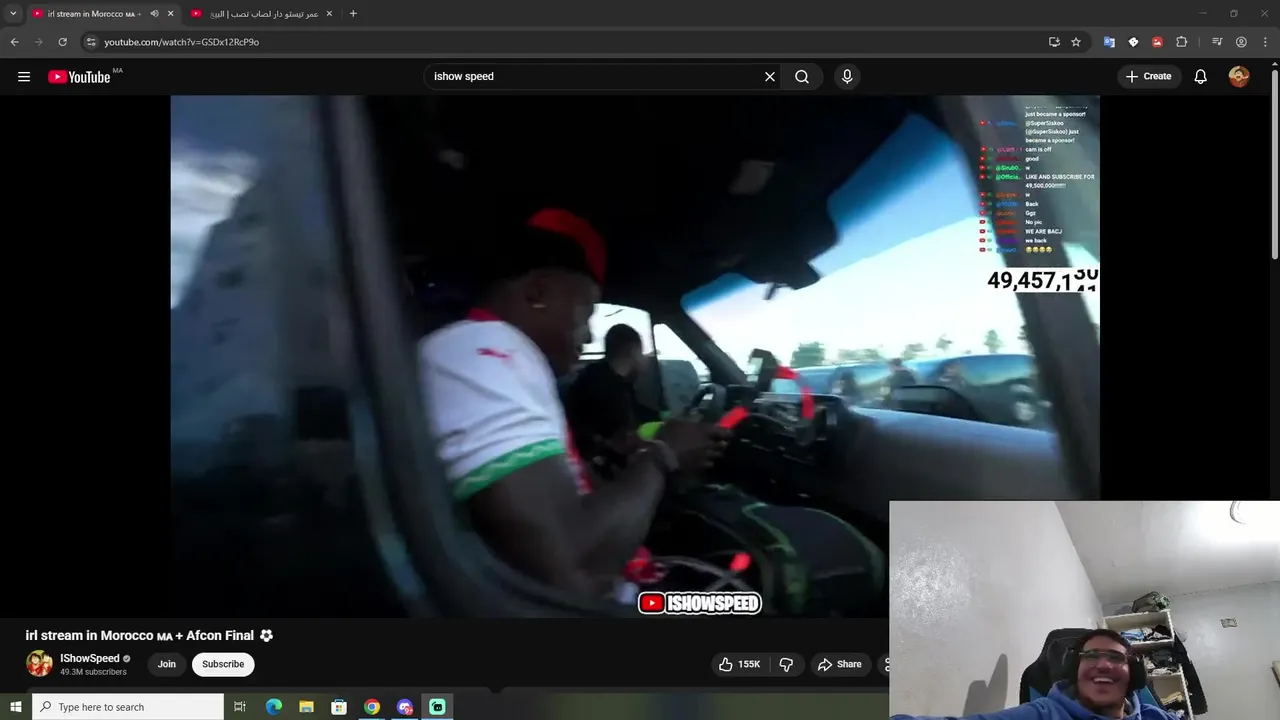Viewport: 1280px width, 720px height.
Task: Like the video (155K thumbs up)
Action: [740, 664]
